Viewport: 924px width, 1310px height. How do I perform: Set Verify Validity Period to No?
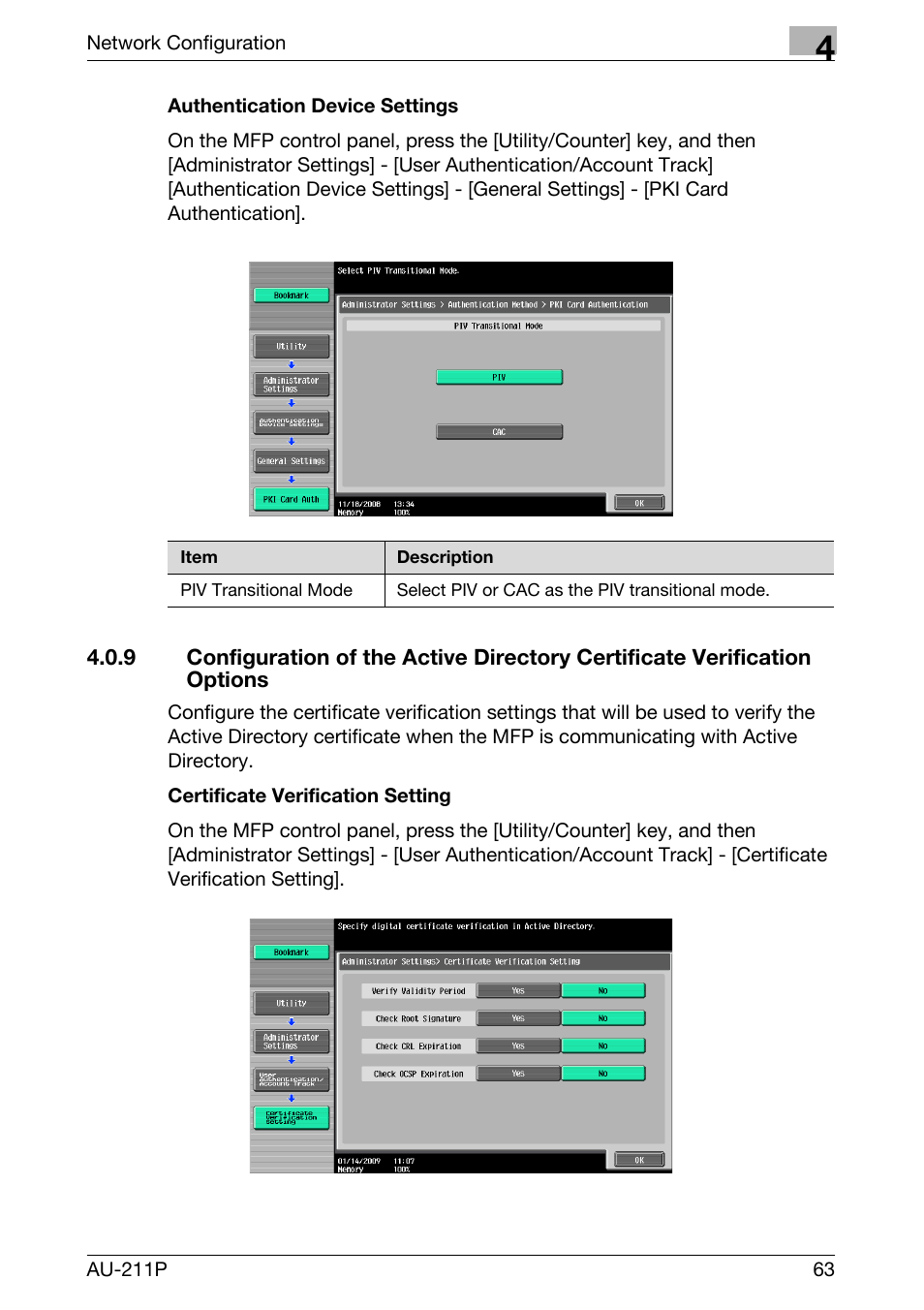coord(602,990)
